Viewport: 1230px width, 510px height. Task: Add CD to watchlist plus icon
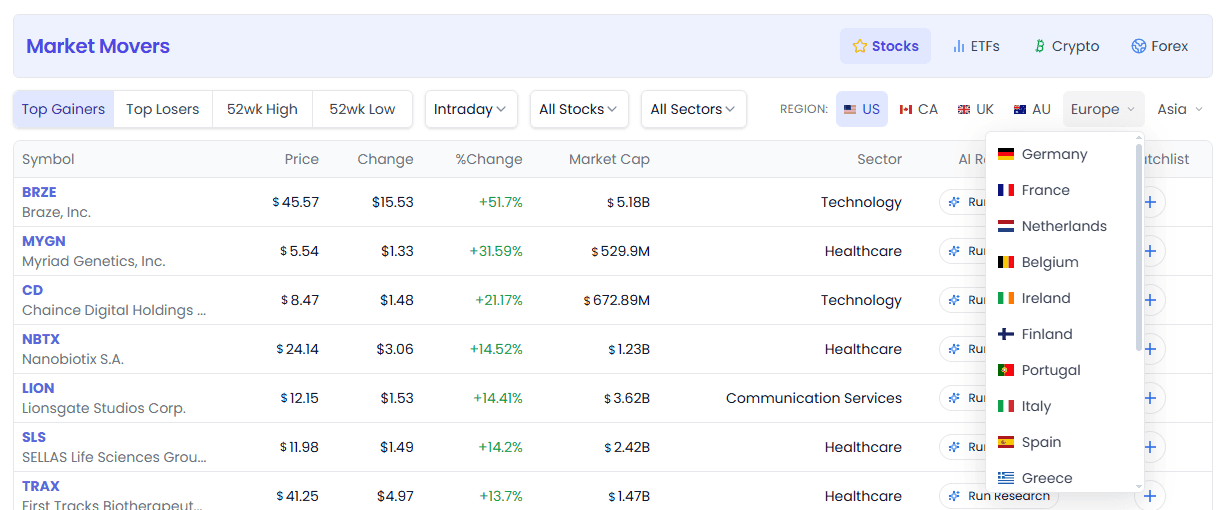1150,300
